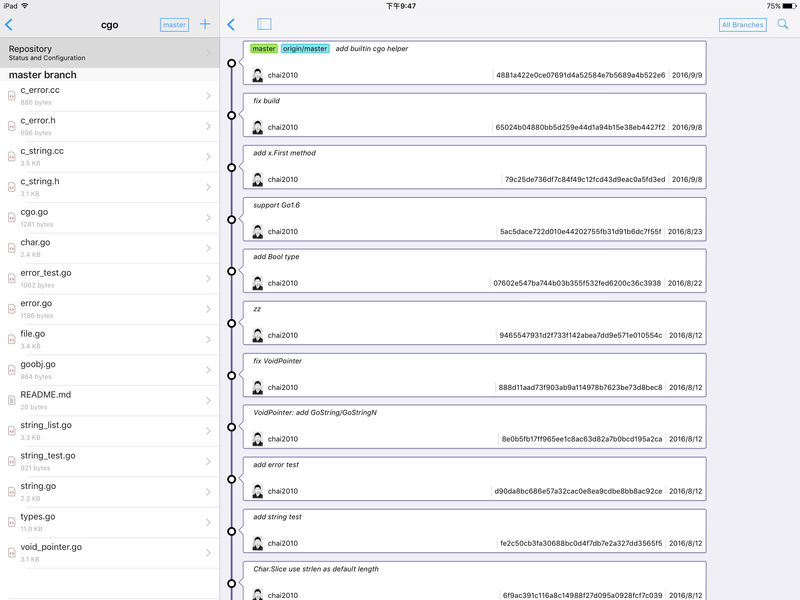
Task: Tap the clock in the status bar
Action: [401, 6]
